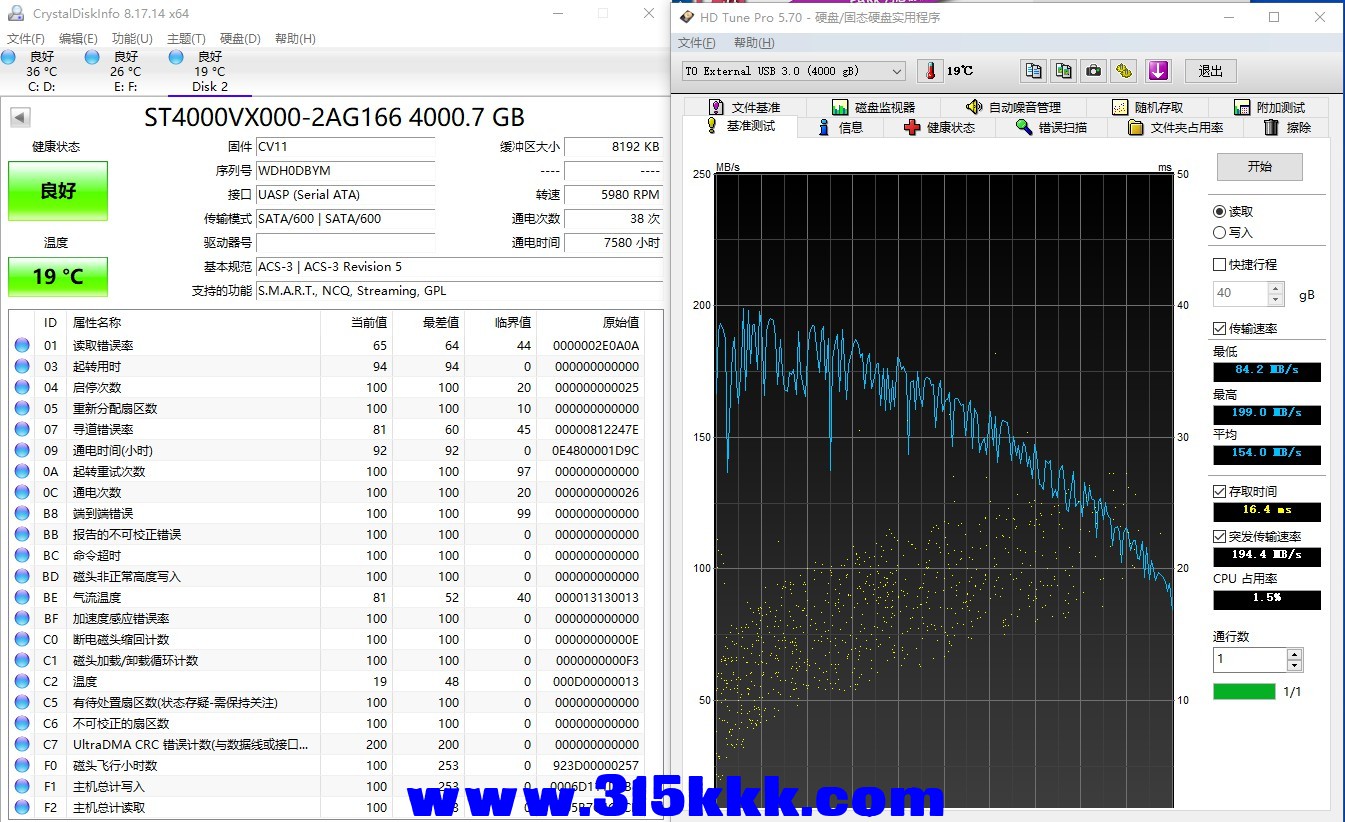Click the status orb for attribute C5 row
Viewport: 1345px width, 822px height.
coord(22,703)
